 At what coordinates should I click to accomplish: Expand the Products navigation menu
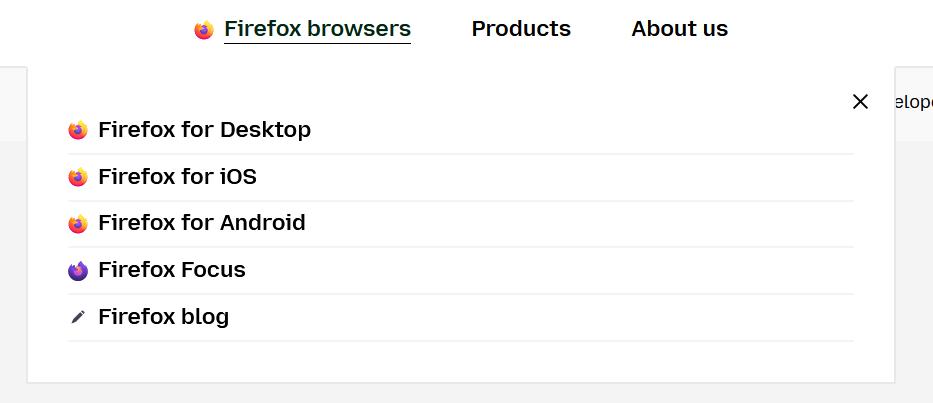[521, 29]
